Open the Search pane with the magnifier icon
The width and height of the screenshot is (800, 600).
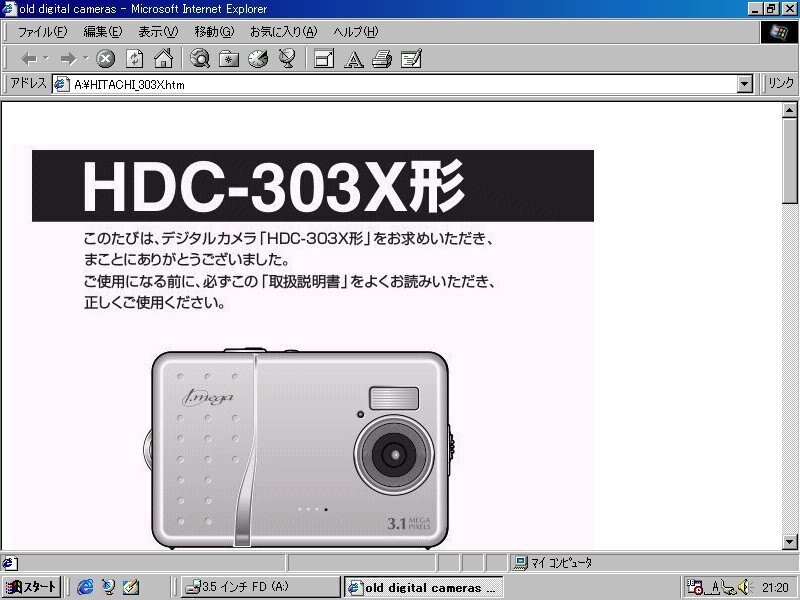(x=199, y=58)
